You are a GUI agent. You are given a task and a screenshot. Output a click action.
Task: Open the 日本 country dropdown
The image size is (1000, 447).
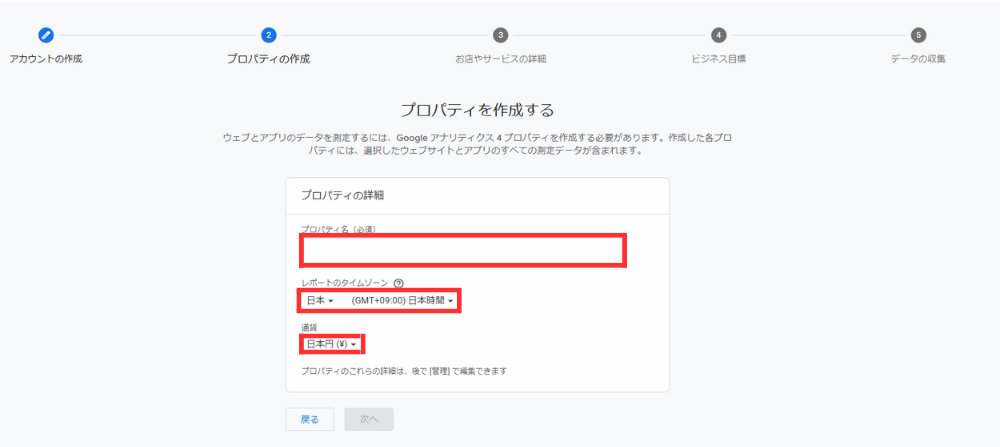click(x=320, y=300)
